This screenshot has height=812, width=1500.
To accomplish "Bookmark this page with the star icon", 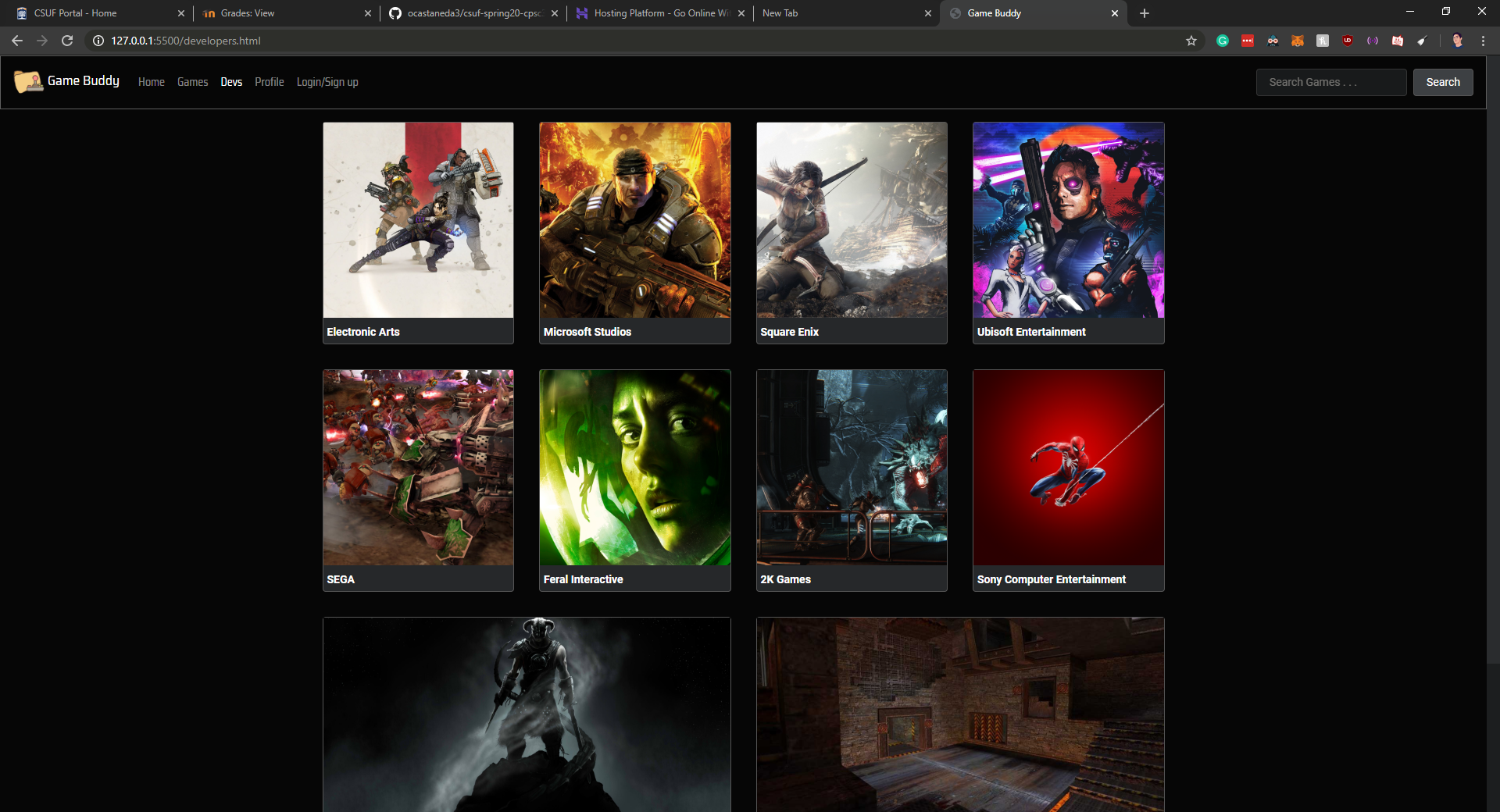I will click(1191, 41).
